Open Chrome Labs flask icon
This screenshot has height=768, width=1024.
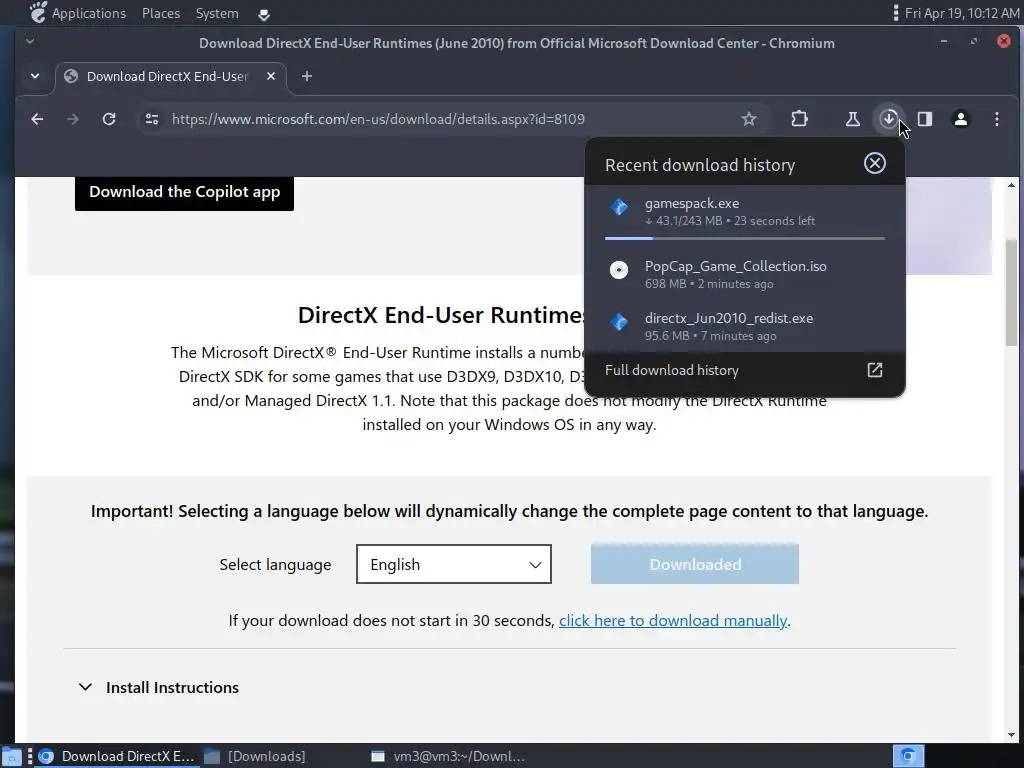[x=852, y=119]
